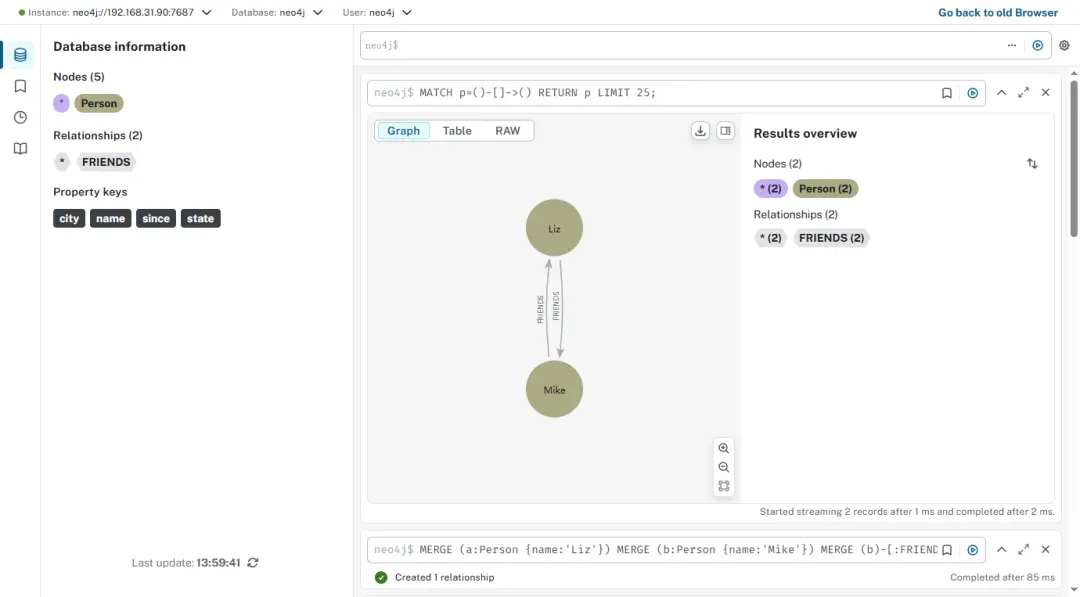This screenshot has width=1080, height=597.
Task: Switch to the Table view tab
Action: coord(457,131)
